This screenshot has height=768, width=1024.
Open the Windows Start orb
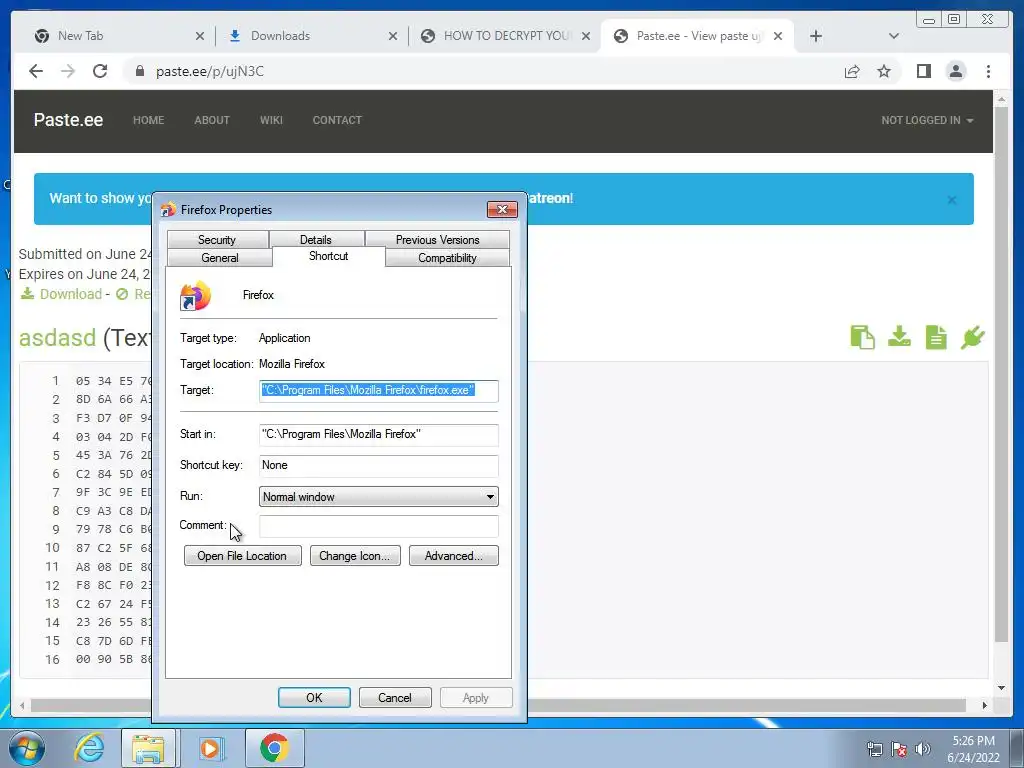point(26,748)
